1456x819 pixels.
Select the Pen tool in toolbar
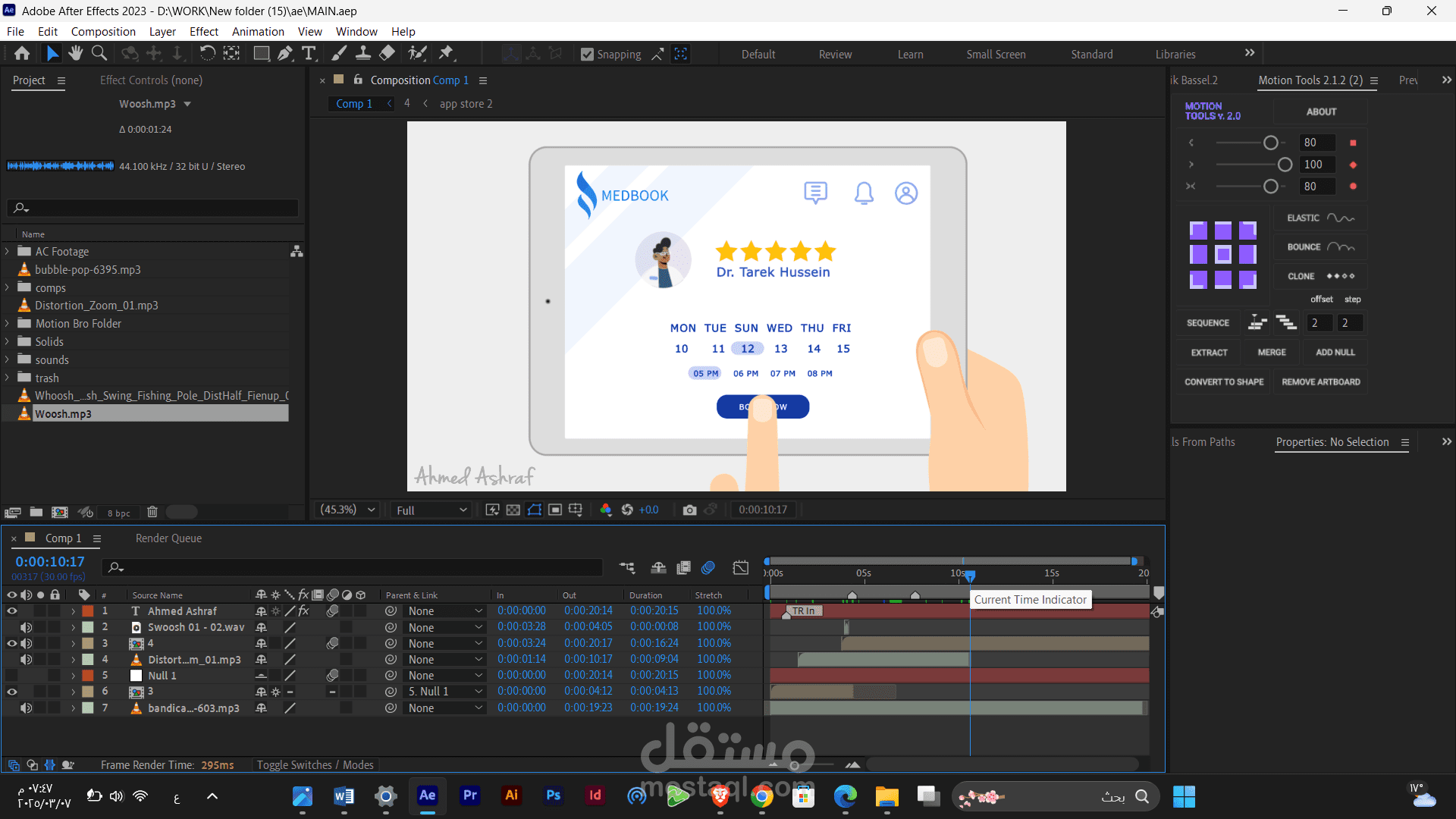284,53
